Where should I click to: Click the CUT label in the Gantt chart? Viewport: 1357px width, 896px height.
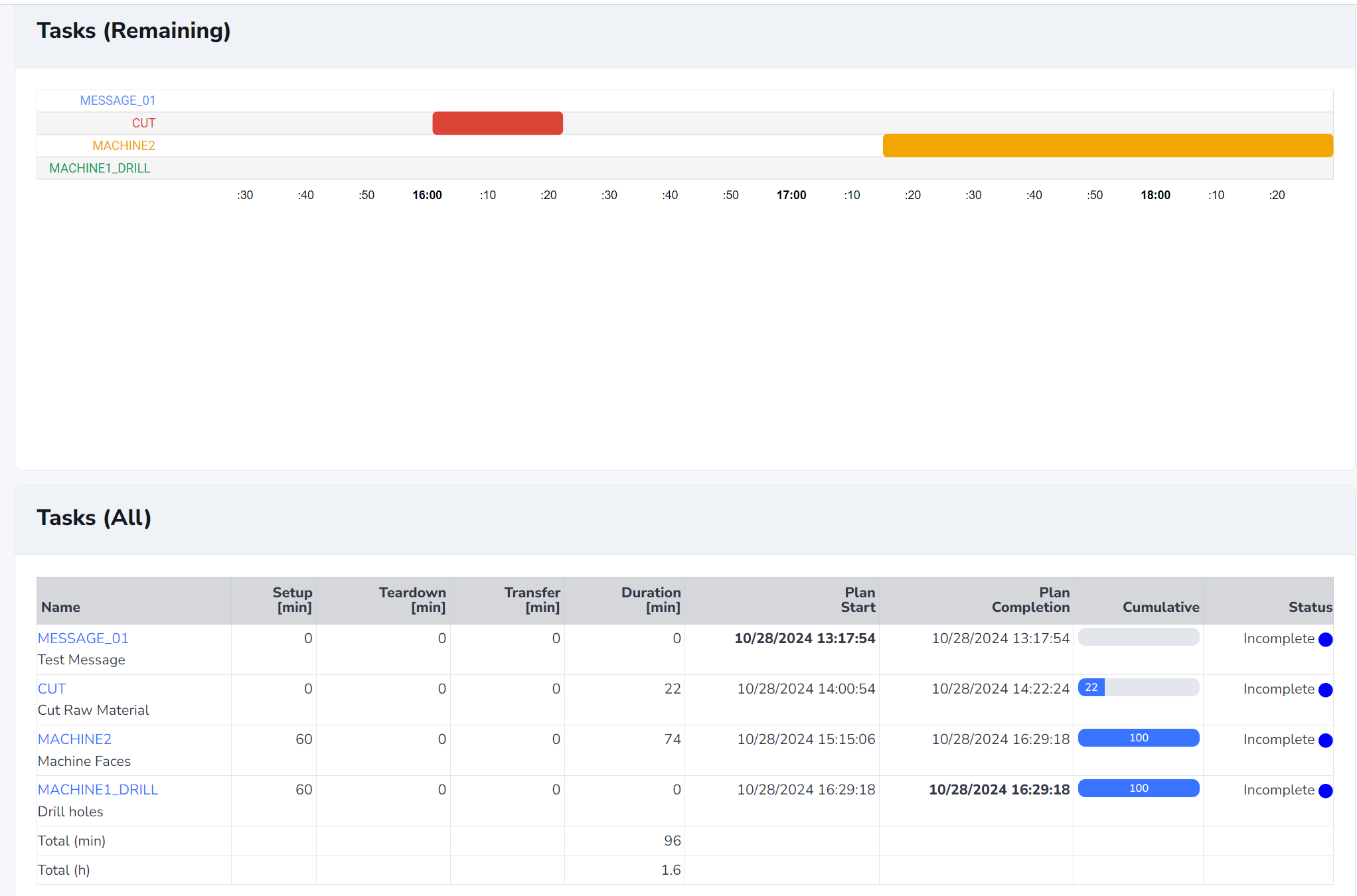click(143, 123)
